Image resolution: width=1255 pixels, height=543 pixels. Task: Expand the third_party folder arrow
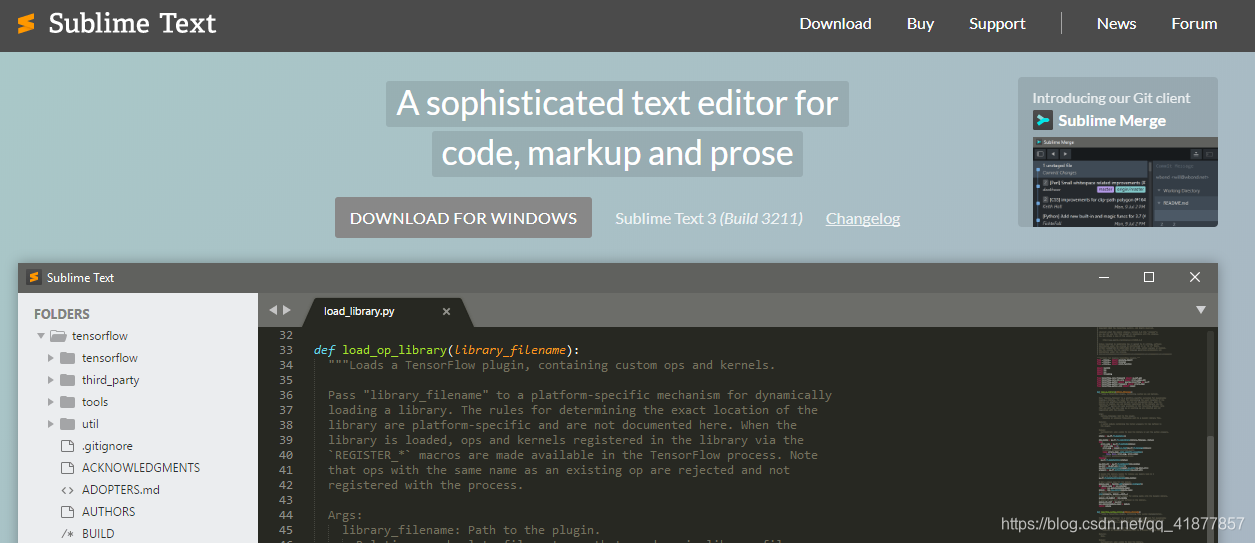click(x=51, y=380)
